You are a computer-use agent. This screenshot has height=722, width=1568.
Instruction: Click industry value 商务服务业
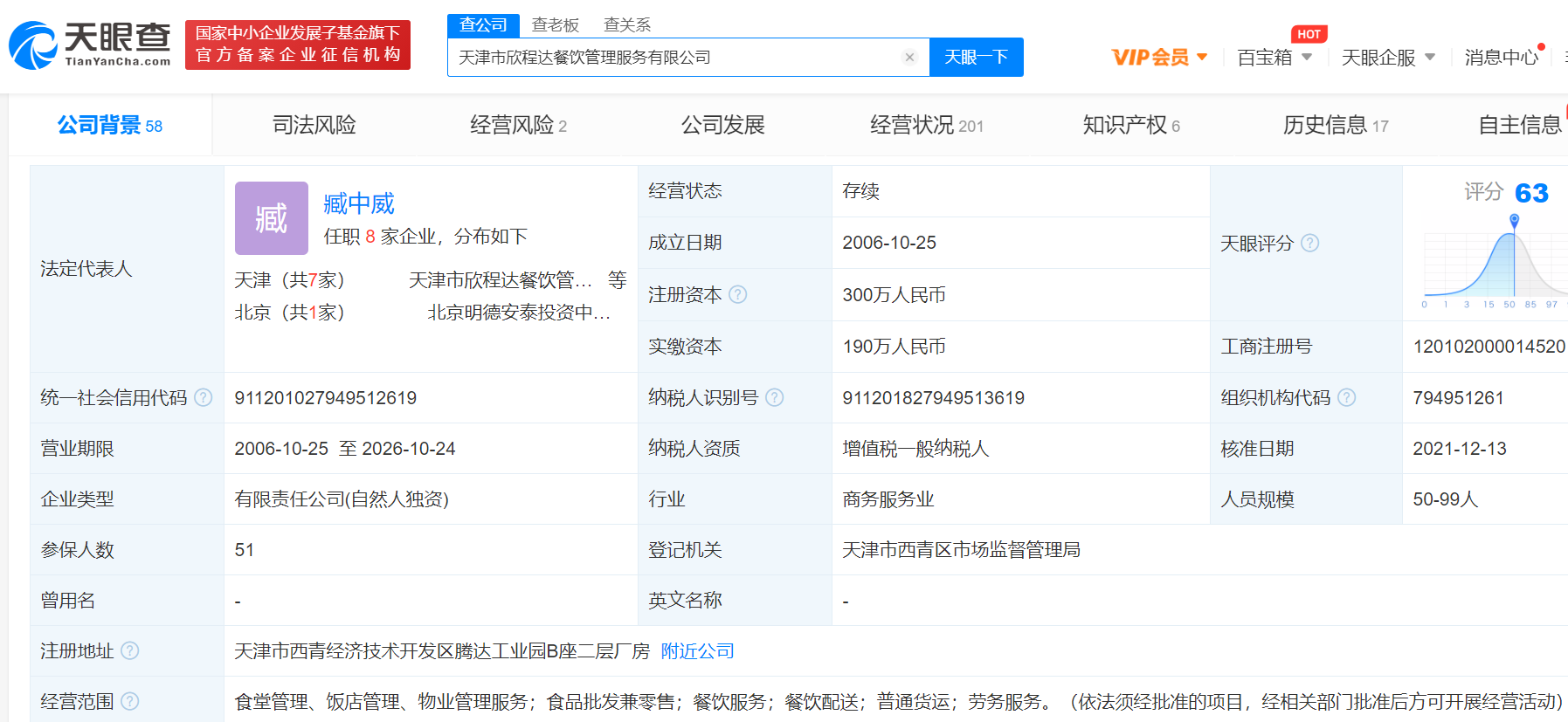[x=888, y=499]
